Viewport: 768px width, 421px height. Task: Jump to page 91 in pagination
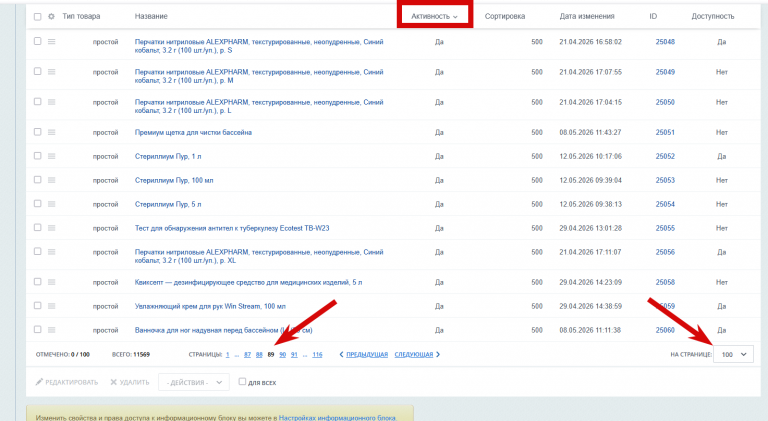pos(294,354)
